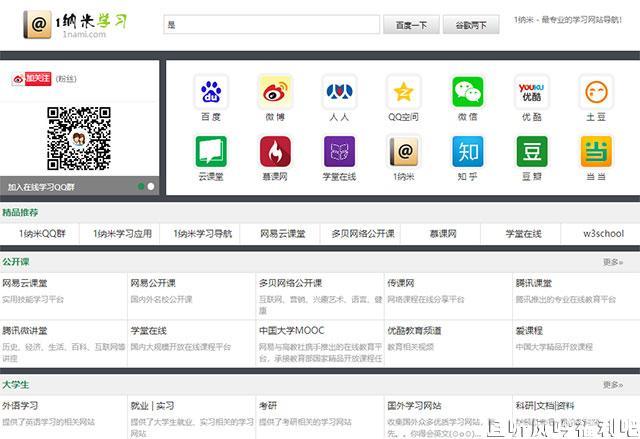Open the 科研|文档|资料 link
The width and height of the screenshot is (640, 439).
545,406
